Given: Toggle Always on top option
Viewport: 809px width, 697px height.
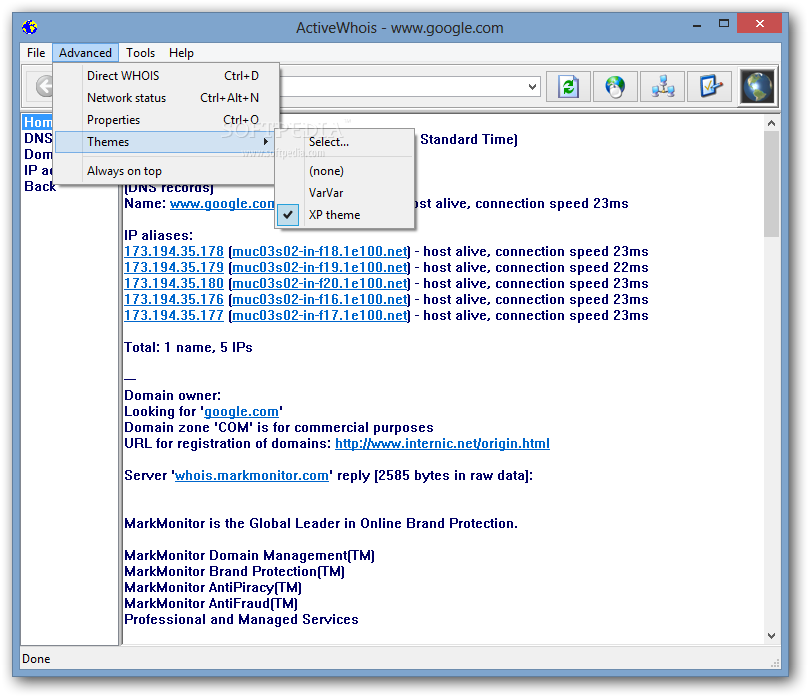Looking at the screenshot, I should (164, 171).
